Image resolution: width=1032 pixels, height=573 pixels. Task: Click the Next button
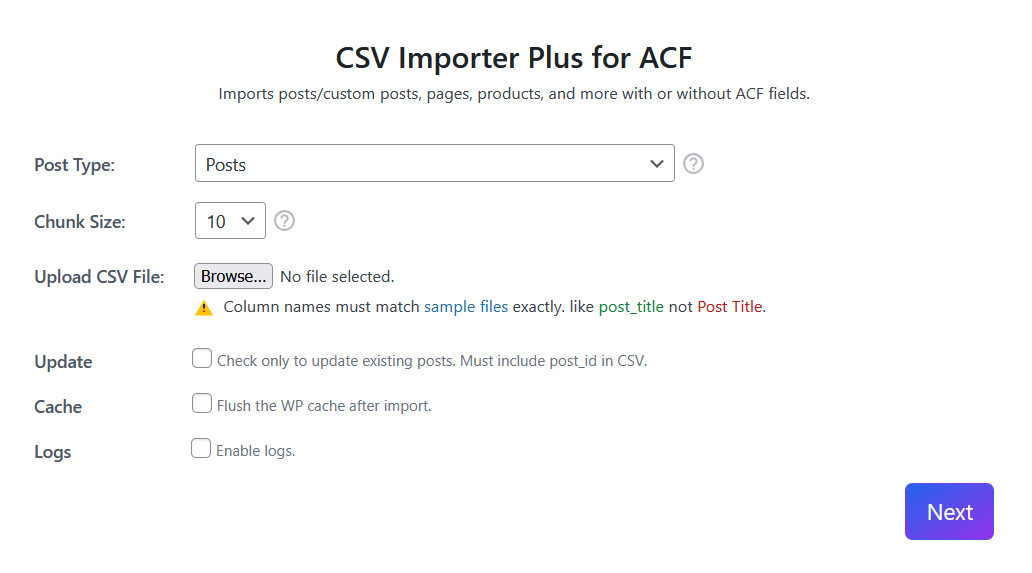pos(949,512)
